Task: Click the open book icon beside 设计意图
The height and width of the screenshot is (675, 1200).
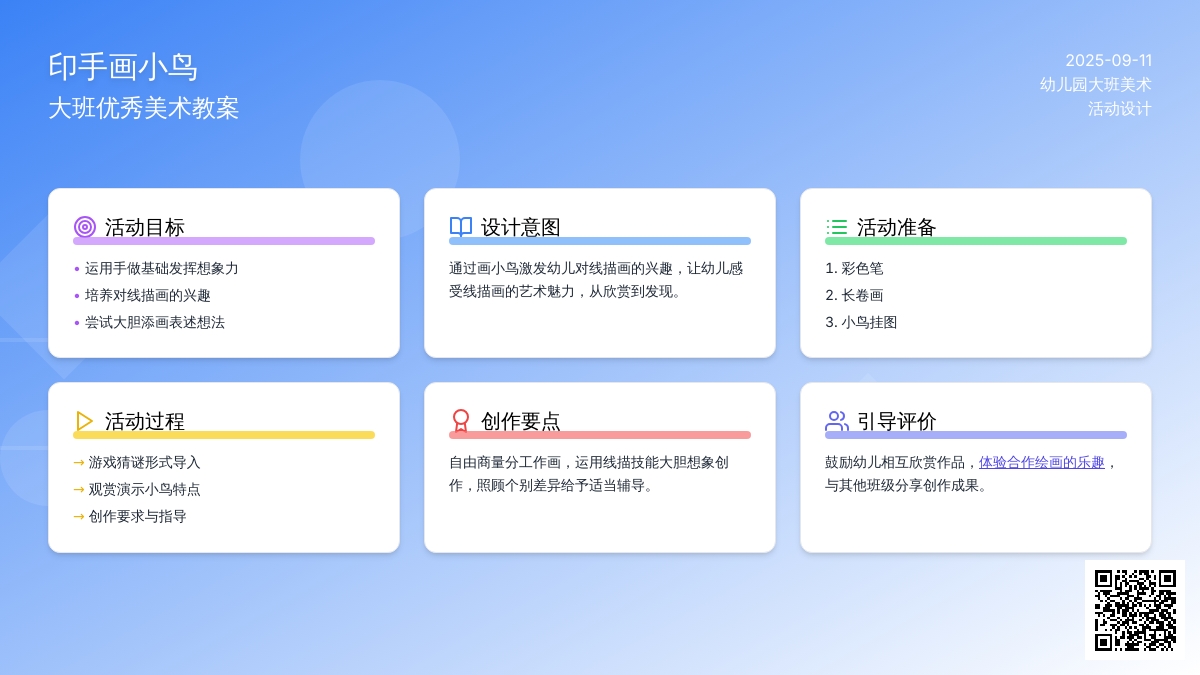Action: click(x=461, y=227)
